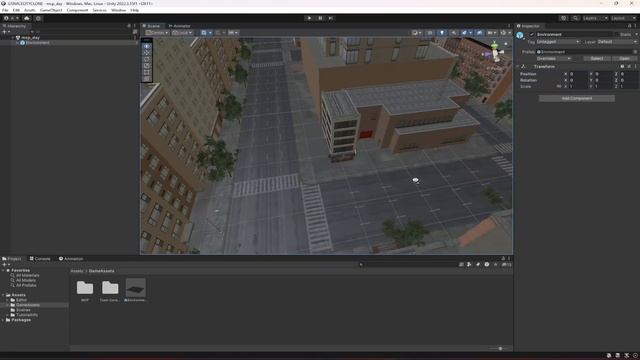Click the Add Component button
640x360 pixels.
pyautogui.click(x=577, y=98)
